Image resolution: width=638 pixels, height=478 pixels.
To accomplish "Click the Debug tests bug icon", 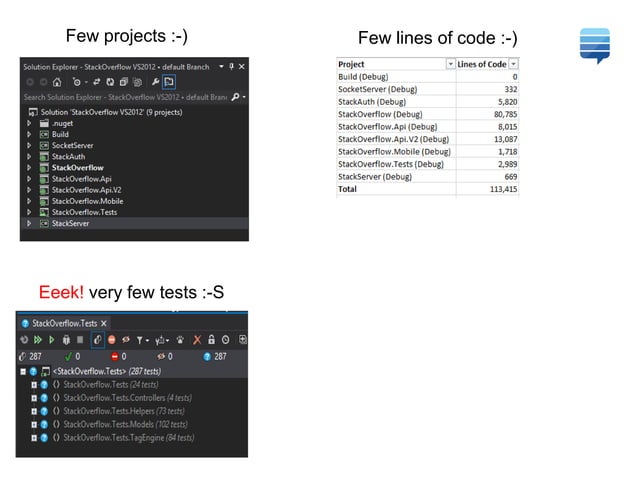I will 66,340.
